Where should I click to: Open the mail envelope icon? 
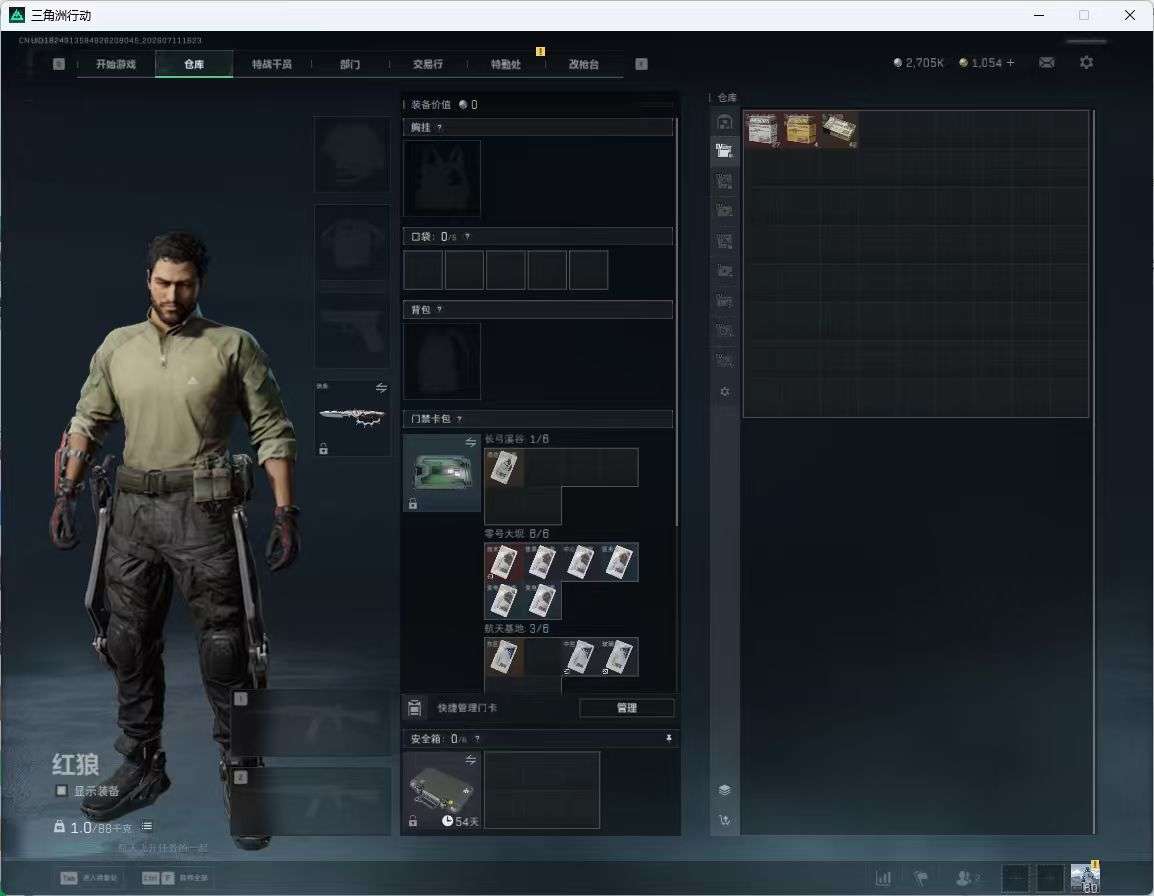[1047, 63]
